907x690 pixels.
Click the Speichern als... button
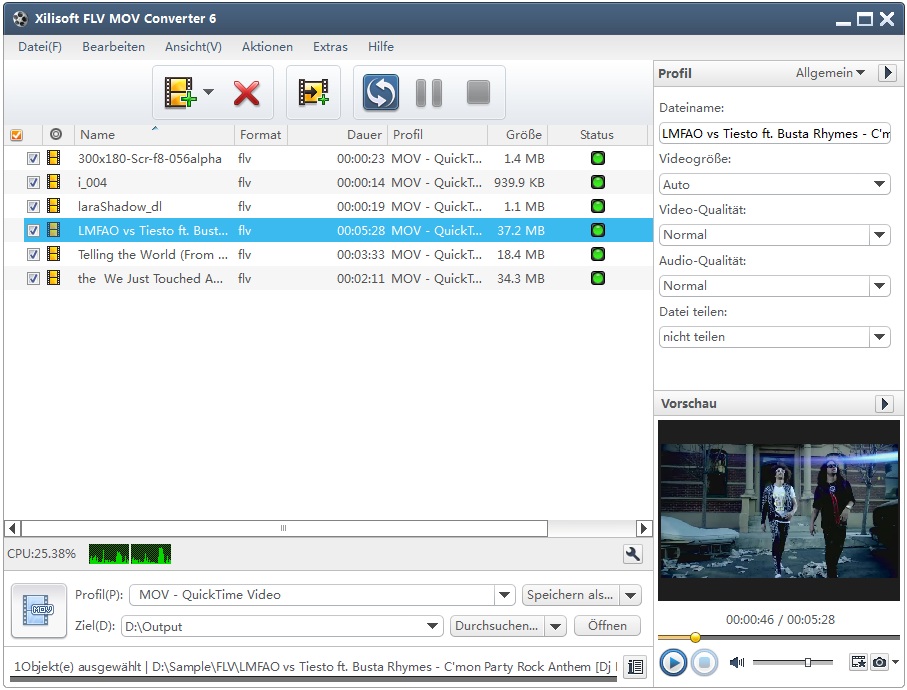570,595
